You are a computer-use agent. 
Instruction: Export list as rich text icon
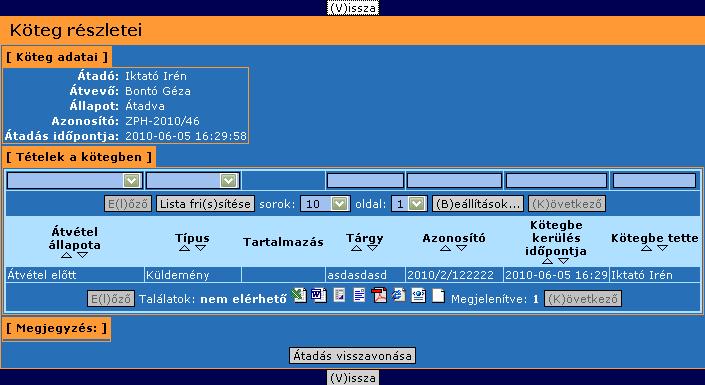pyautogui.click(x=359, y=295)
